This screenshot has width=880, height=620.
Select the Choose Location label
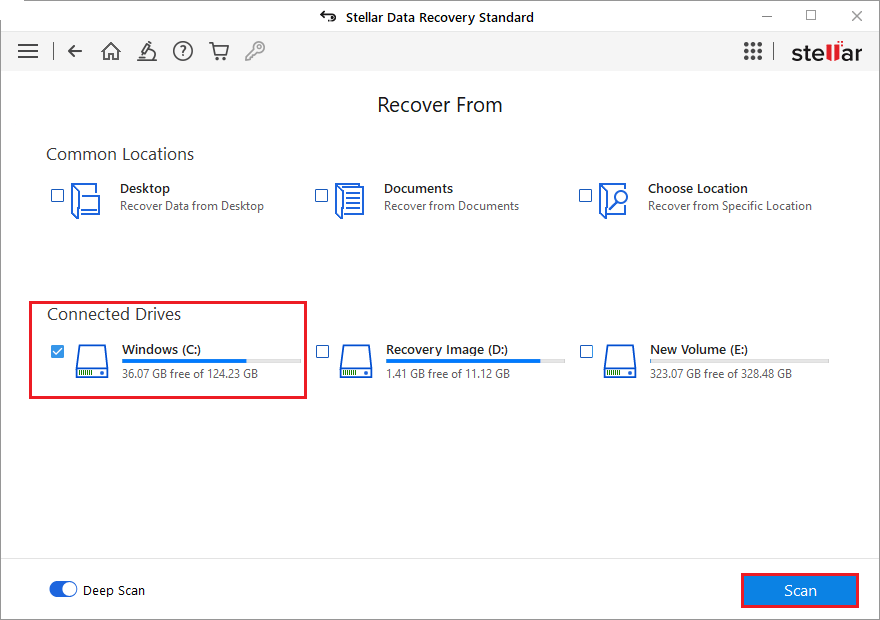point(698,189)
